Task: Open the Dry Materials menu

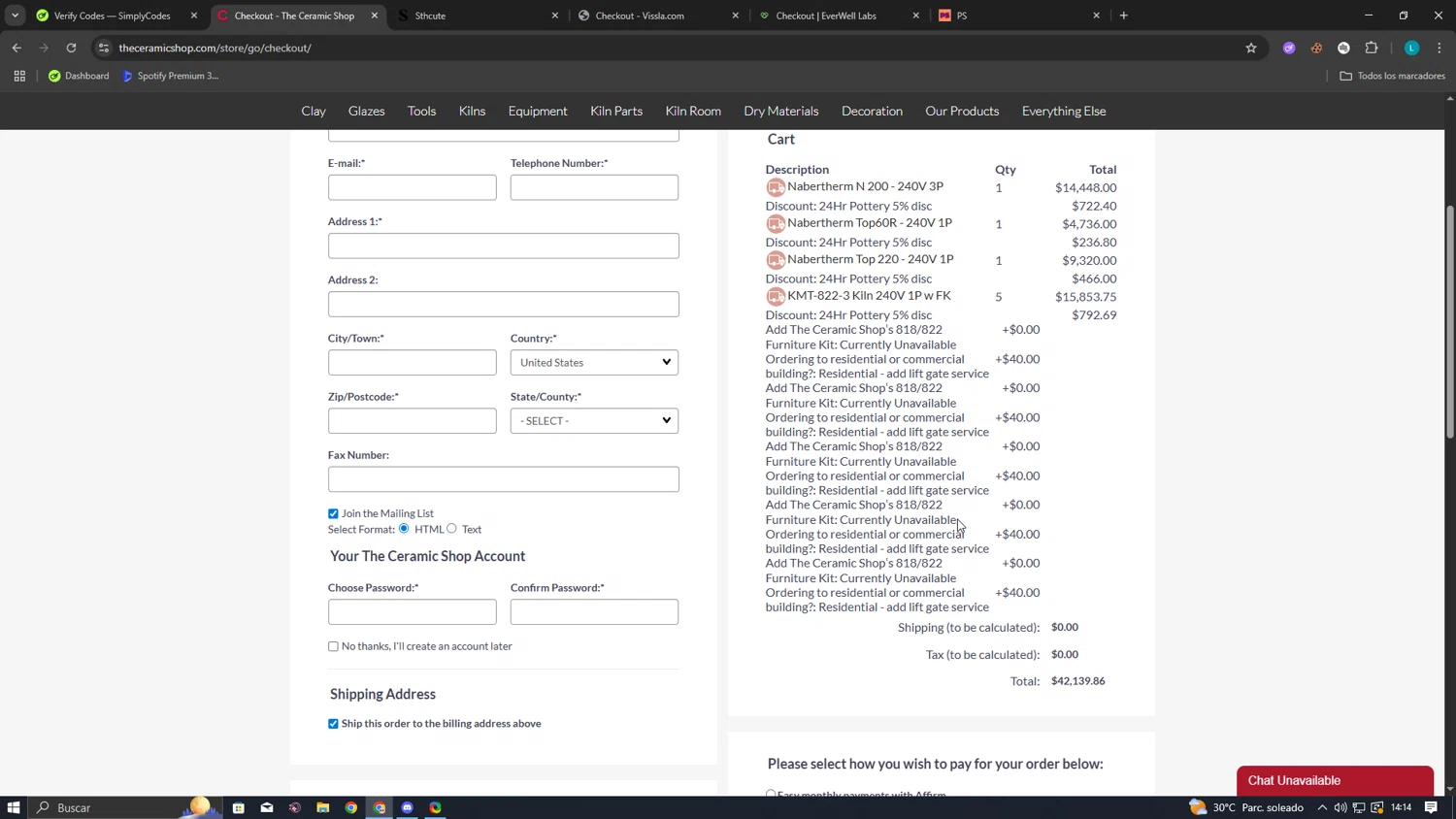Action: pos(781,111)
